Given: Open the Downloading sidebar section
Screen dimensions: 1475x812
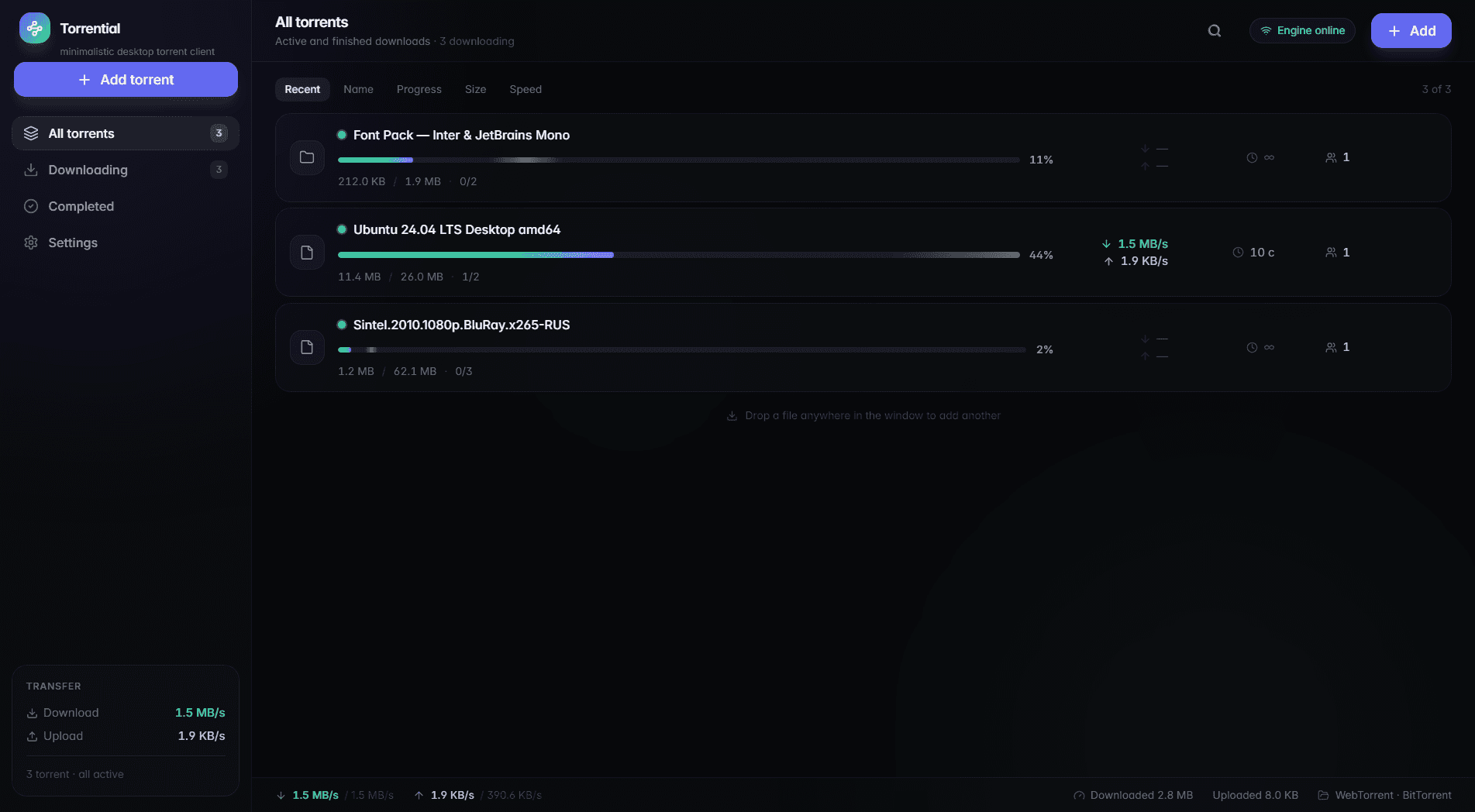Looking at the screenshot, I should coord(126,170).
